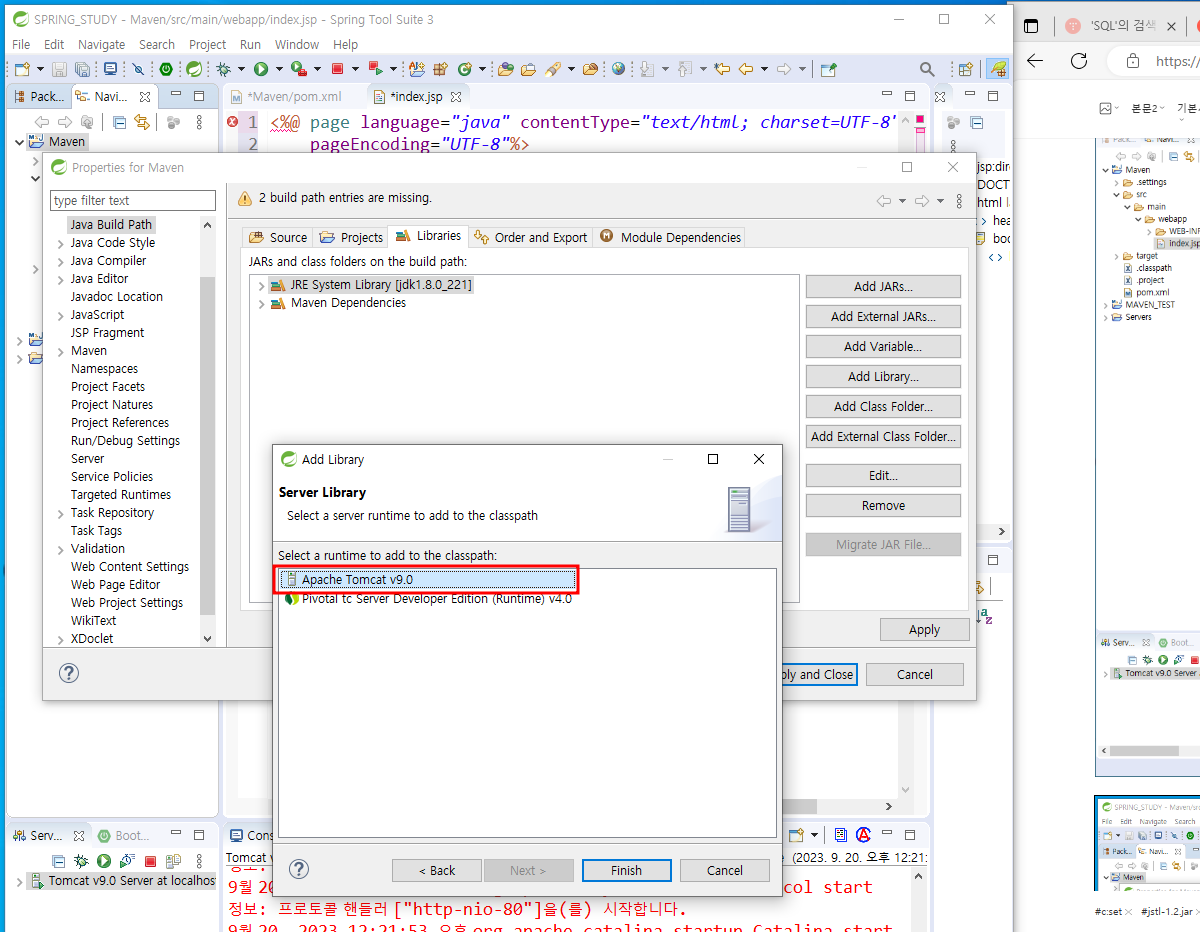Expand Java Compiler category
The height and width of the screenshot is (932, 1200).
pos(62,261)
